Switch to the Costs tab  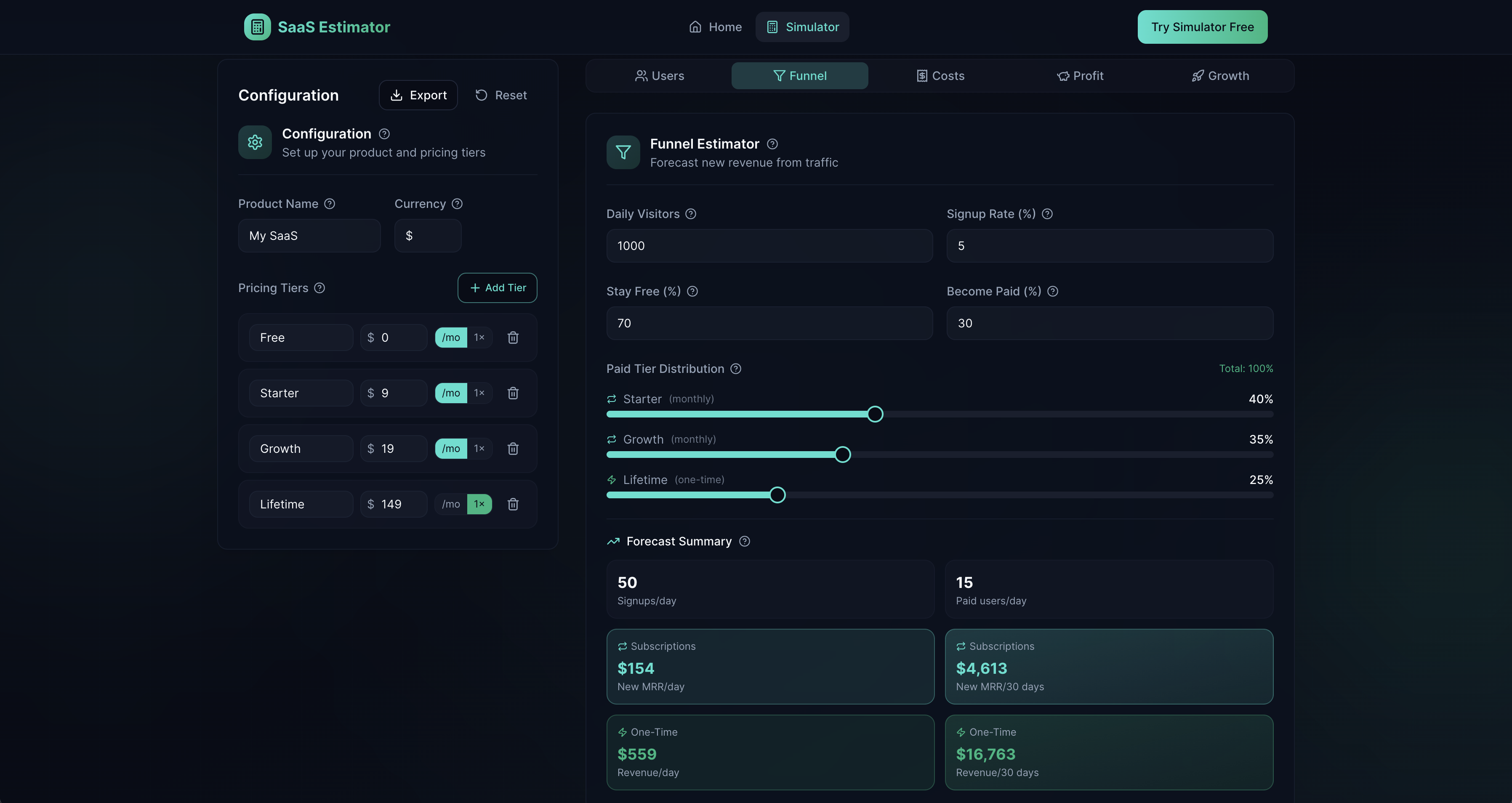coord(940,75)
